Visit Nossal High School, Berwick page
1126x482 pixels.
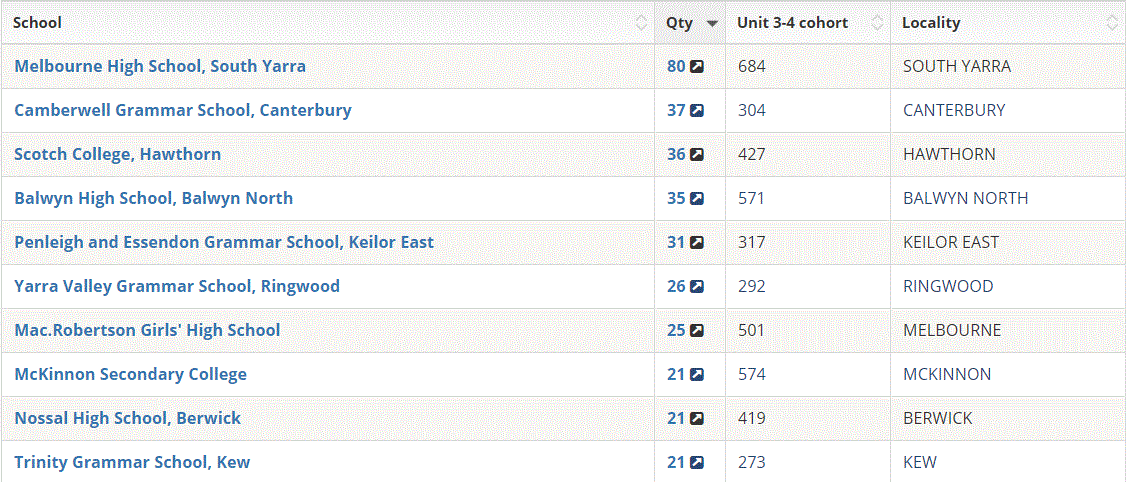(127, 418)
